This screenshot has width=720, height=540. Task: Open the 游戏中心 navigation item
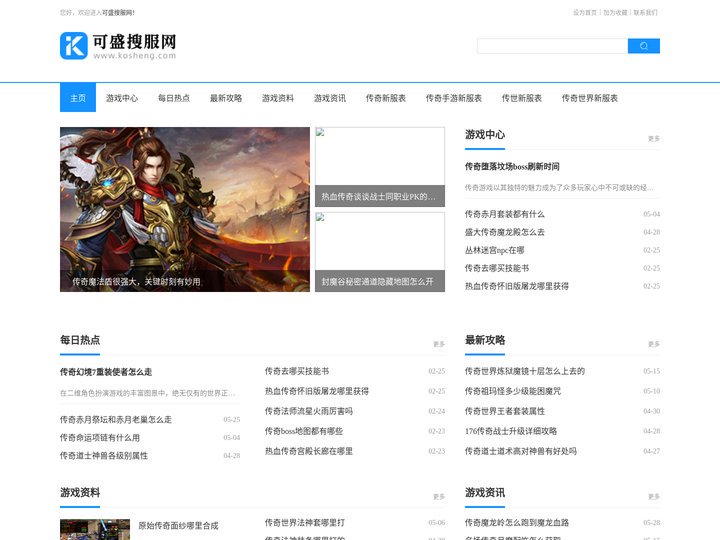pos(122,98)
